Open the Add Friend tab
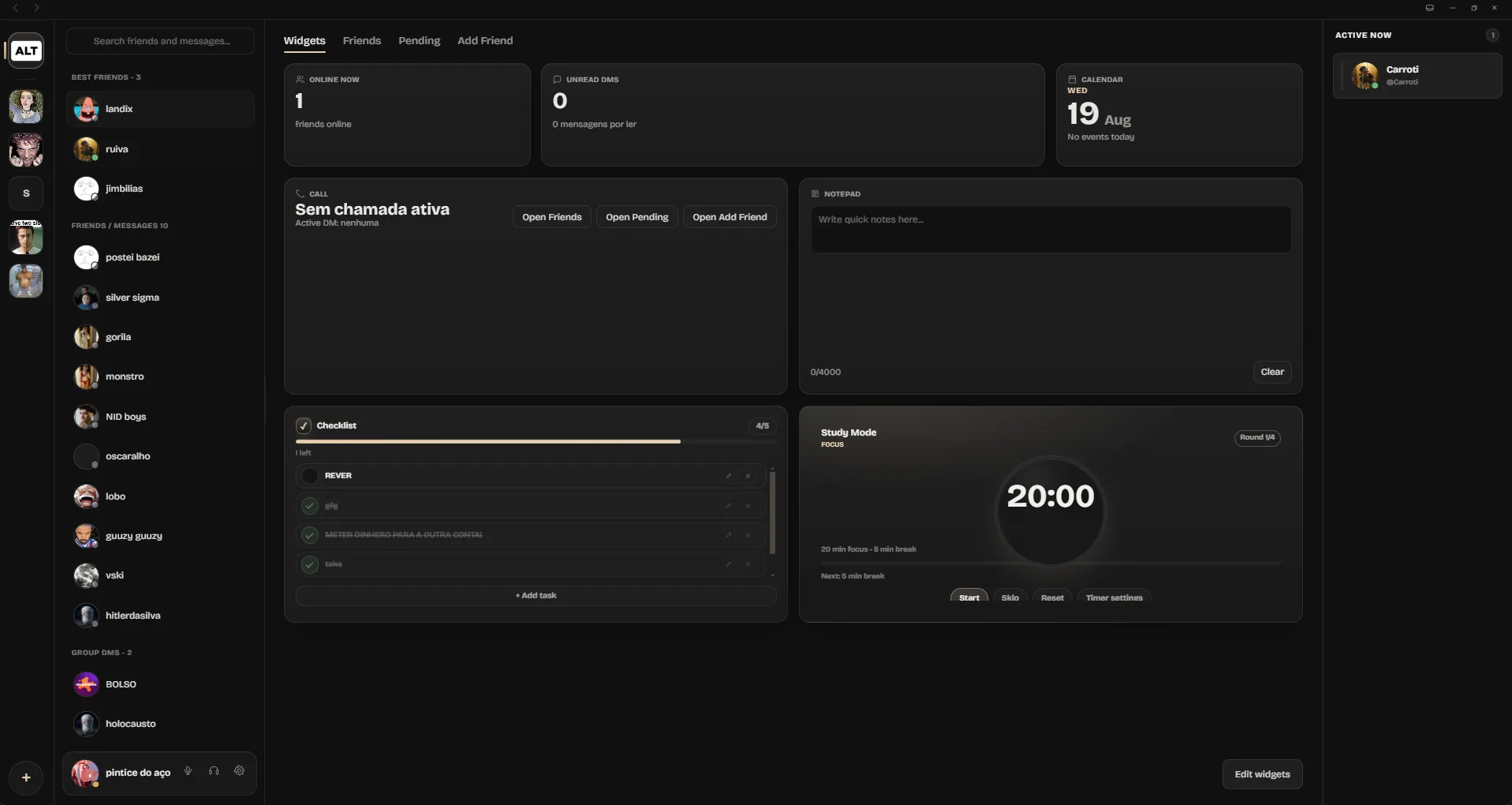This screenshot has width=1512, height=805. click(x=485, y=41)
